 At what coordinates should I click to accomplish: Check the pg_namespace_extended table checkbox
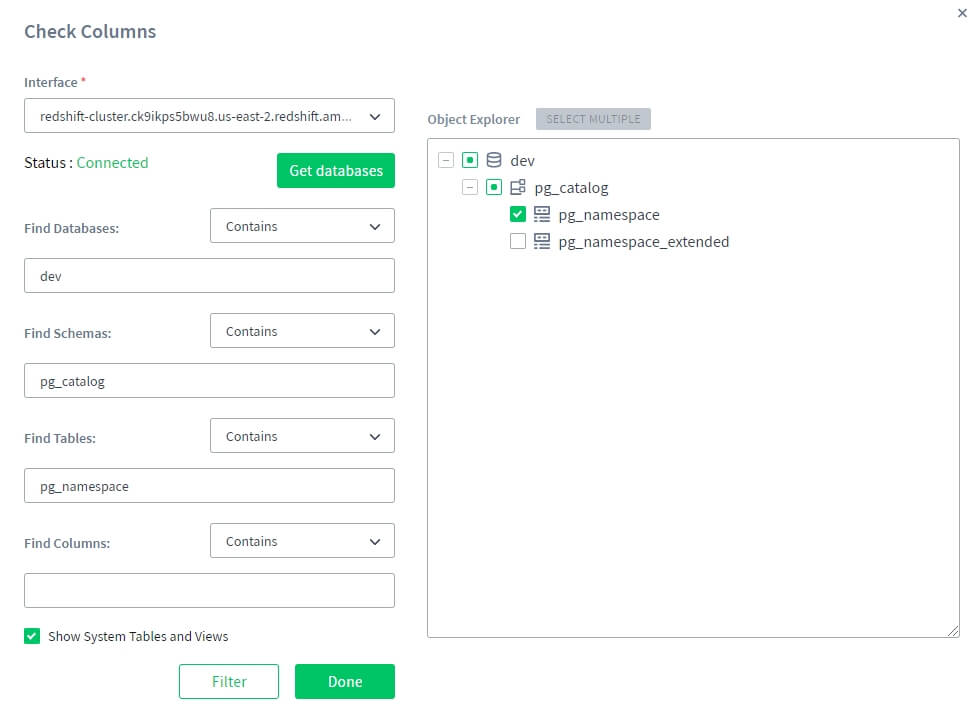pyautogui.click(x=518, y=241)
